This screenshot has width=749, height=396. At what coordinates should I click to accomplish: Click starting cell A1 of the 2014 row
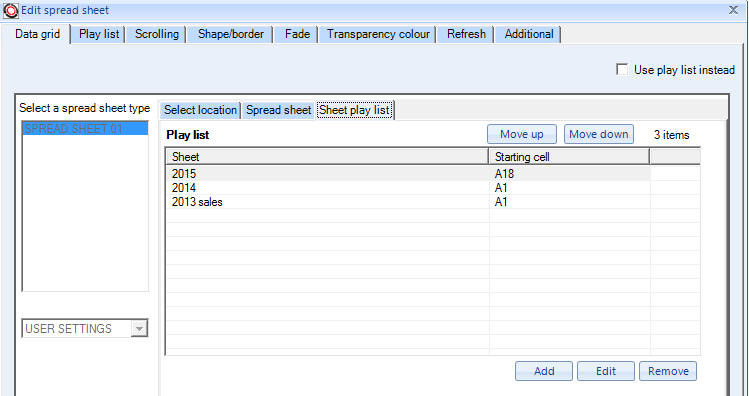pos(501,188)
